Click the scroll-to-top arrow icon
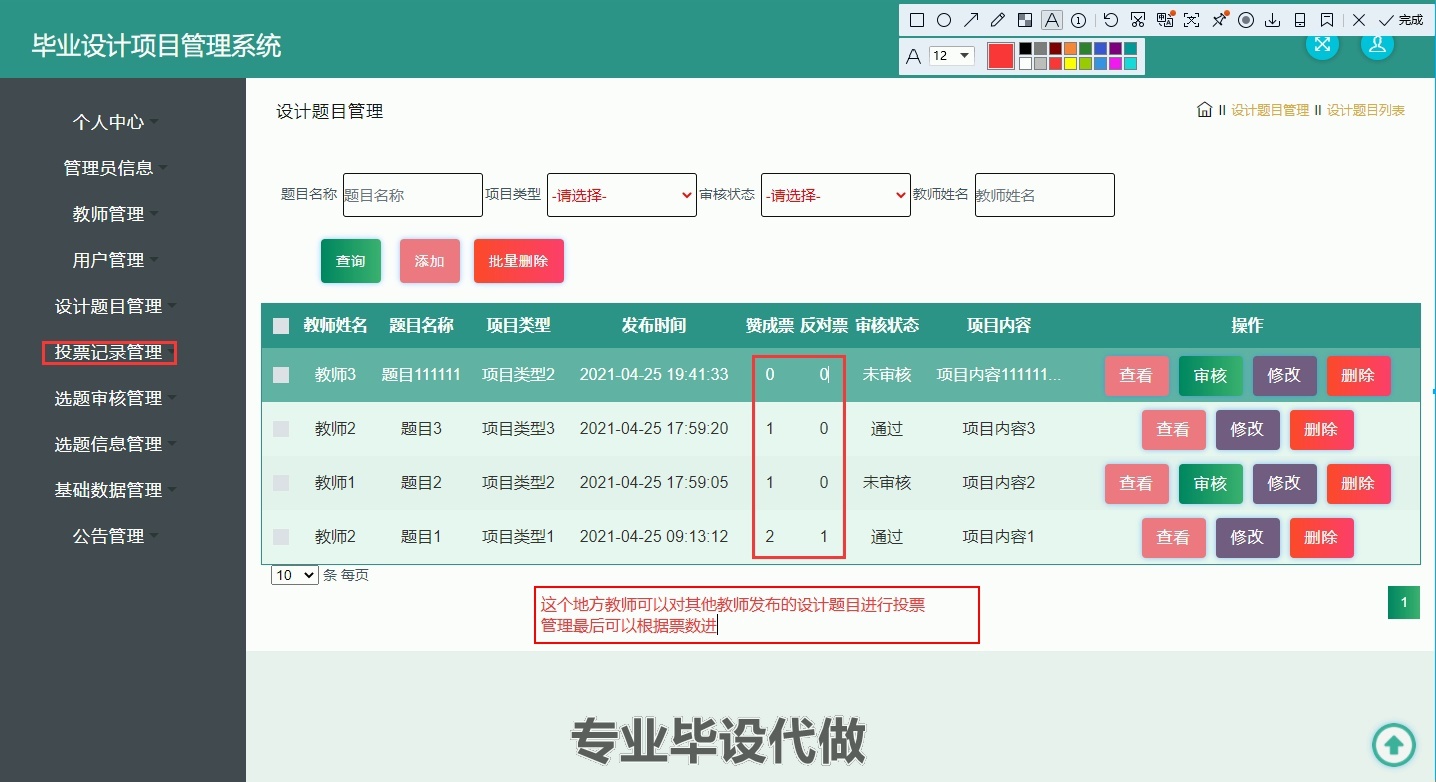 1393,743
